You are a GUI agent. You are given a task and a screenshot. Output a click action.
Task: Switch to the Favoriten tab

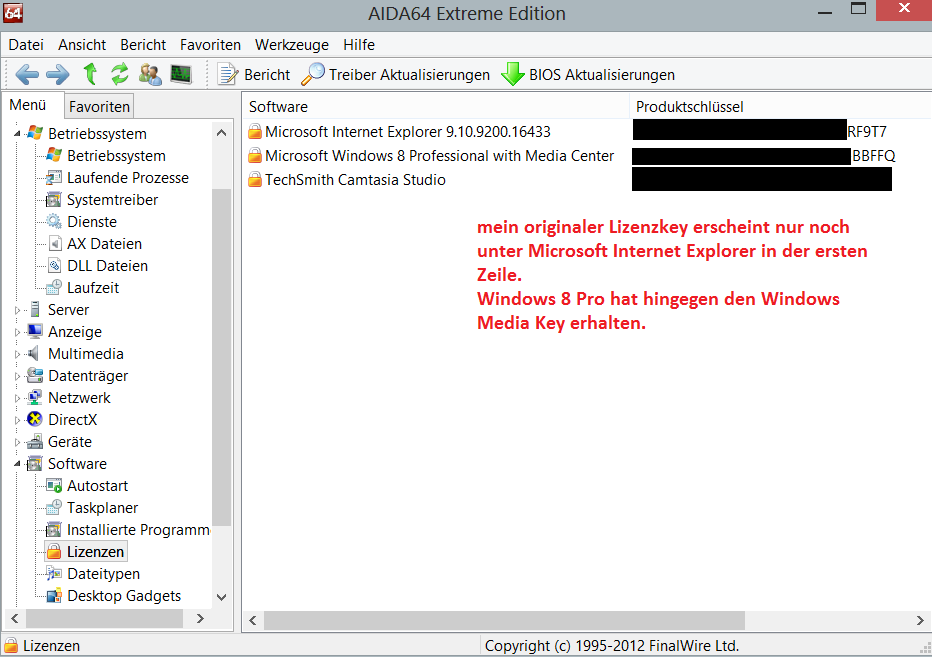click(99, 106)
